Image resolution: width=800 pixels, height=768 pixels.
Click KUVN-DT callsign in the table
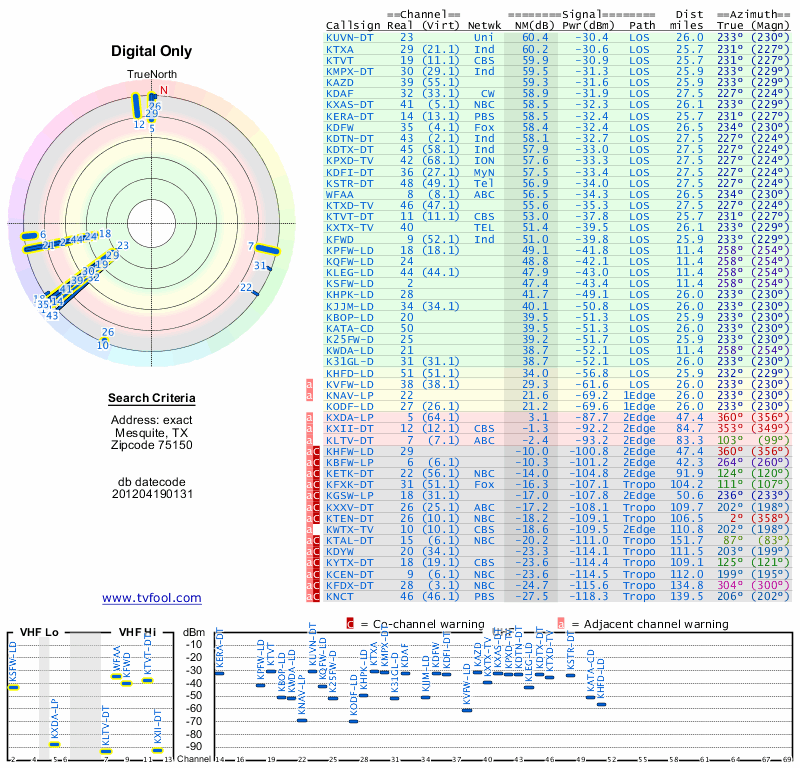coord(349,38)
